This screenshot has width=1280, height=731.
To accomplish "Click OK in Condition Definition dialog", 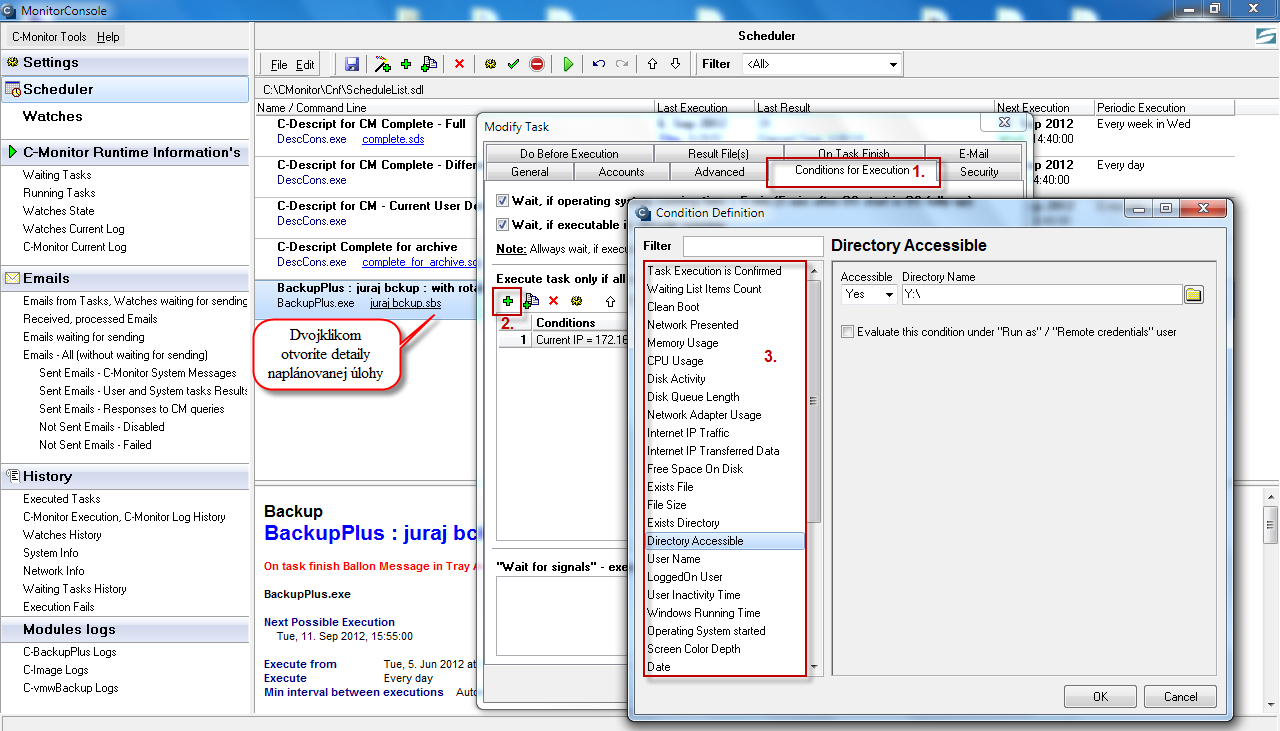I will 1100,697.
